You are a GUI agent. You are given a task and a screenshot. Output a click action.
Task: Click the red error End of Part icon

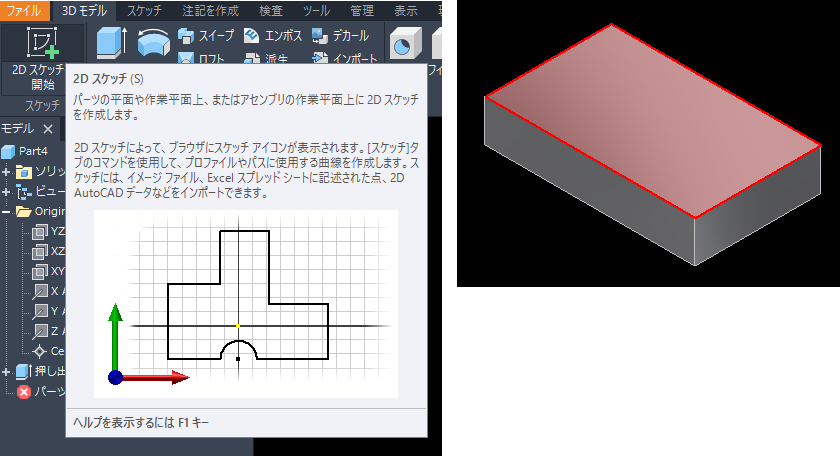click(24, 392)
